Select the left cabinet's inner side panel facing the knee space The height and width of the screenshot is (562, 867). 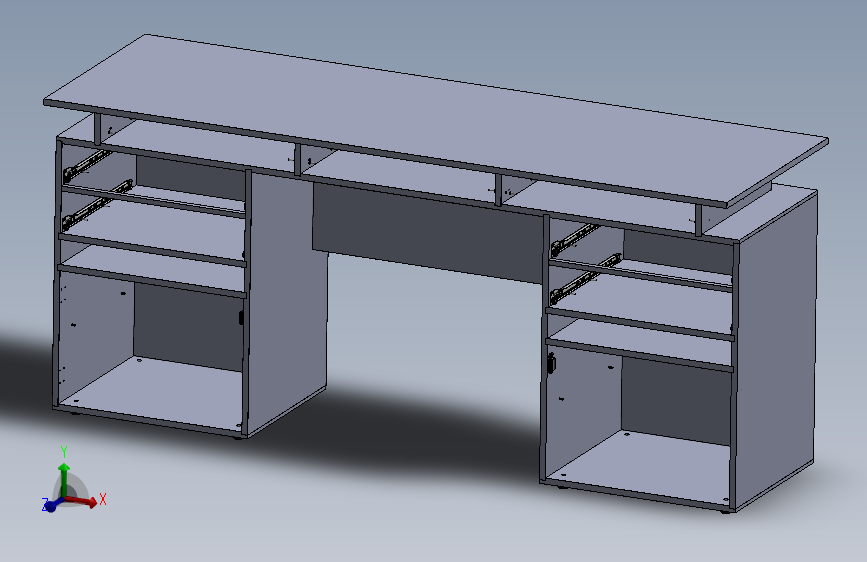click(x=286, y=304)
